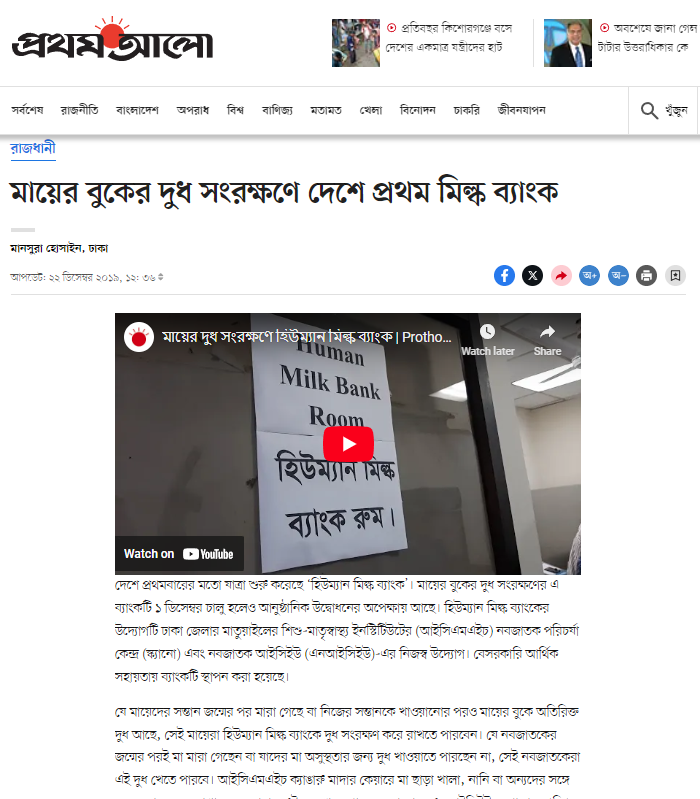Click Share on the video player
This screenshot has width=700, height=799.
(x=547, y=340)
